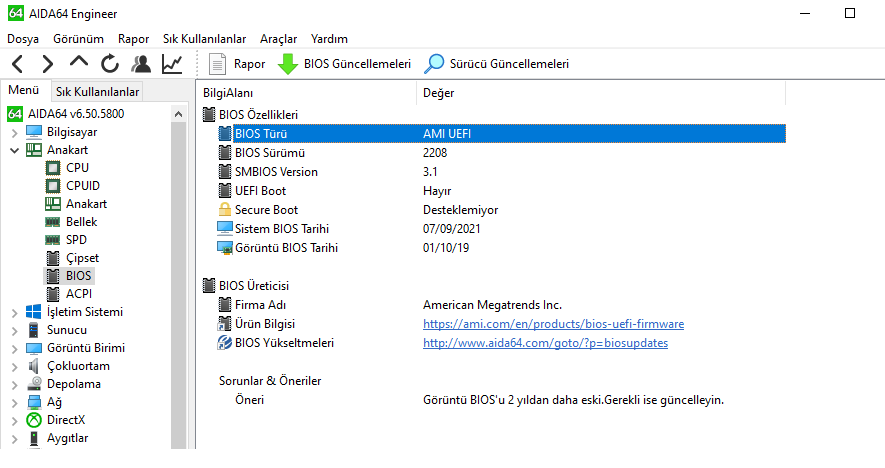Viewport: 885px width, 468px height.
Task: Click the user silhouette toolbar icon
Action: 141,64
